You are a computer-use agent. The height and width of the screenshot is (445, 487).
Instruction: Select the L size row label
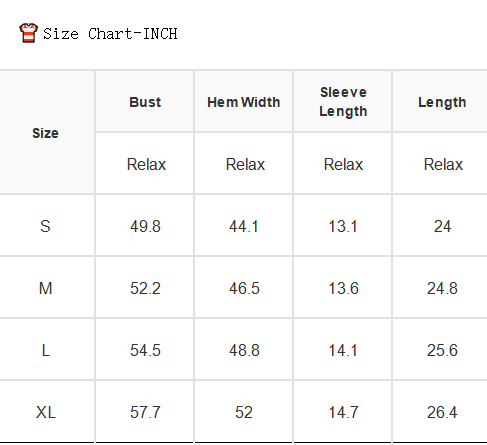coord(46,350)
